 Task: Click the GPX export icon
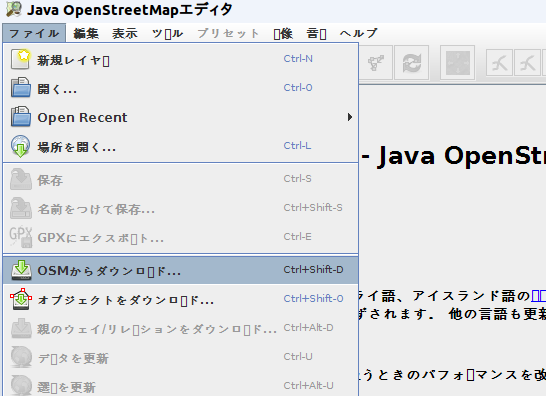[x=21, y=237]
